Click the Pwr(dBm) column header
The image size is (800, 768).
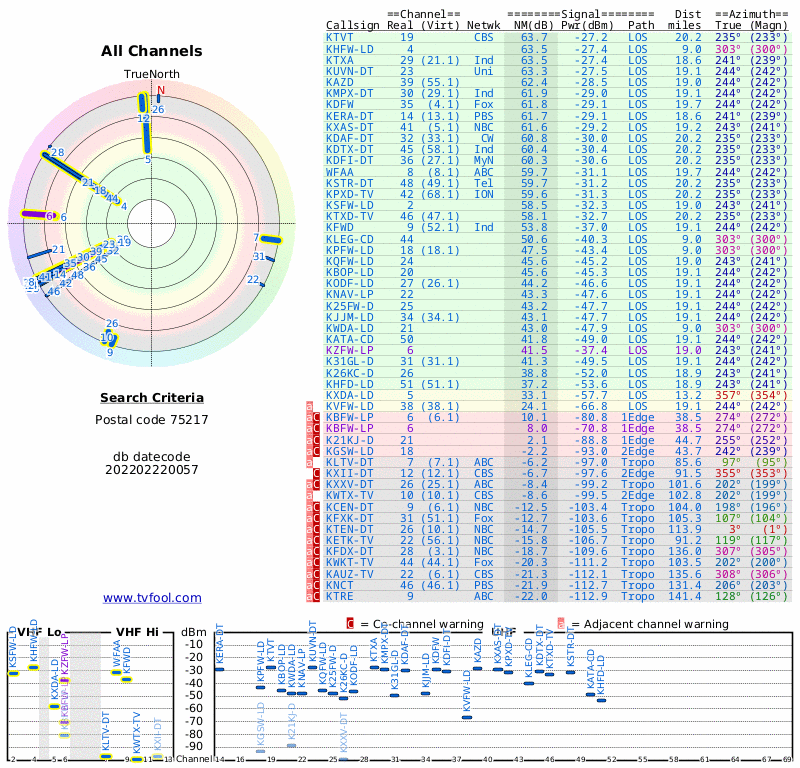(x=587, y=26)
